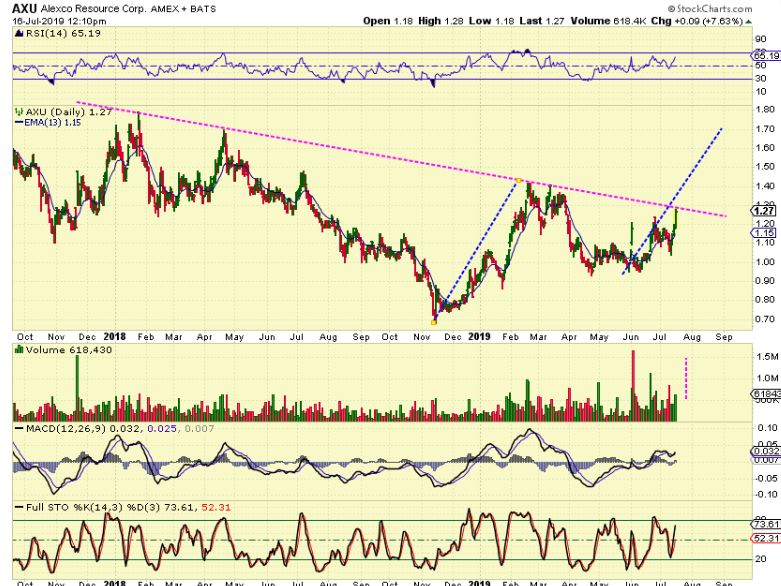
Task: Click the Low 1.18 value in header
Action: [491, 21]
